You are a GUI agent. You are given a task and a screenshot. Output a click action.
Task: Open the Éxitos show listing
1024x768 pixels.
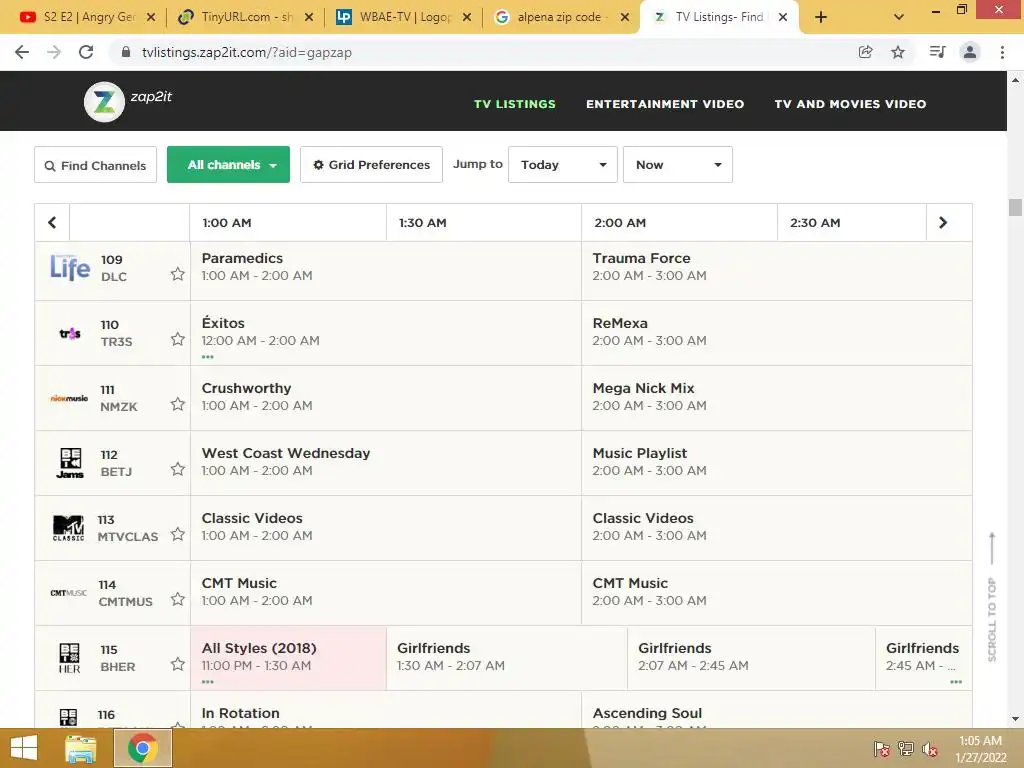[385, 333]
